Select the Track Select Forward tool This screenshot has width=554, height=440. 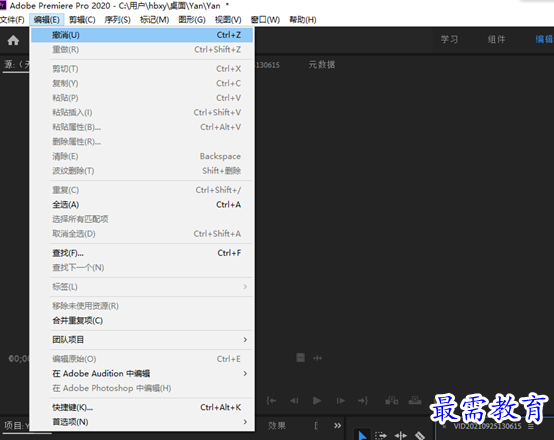point(381,435)
